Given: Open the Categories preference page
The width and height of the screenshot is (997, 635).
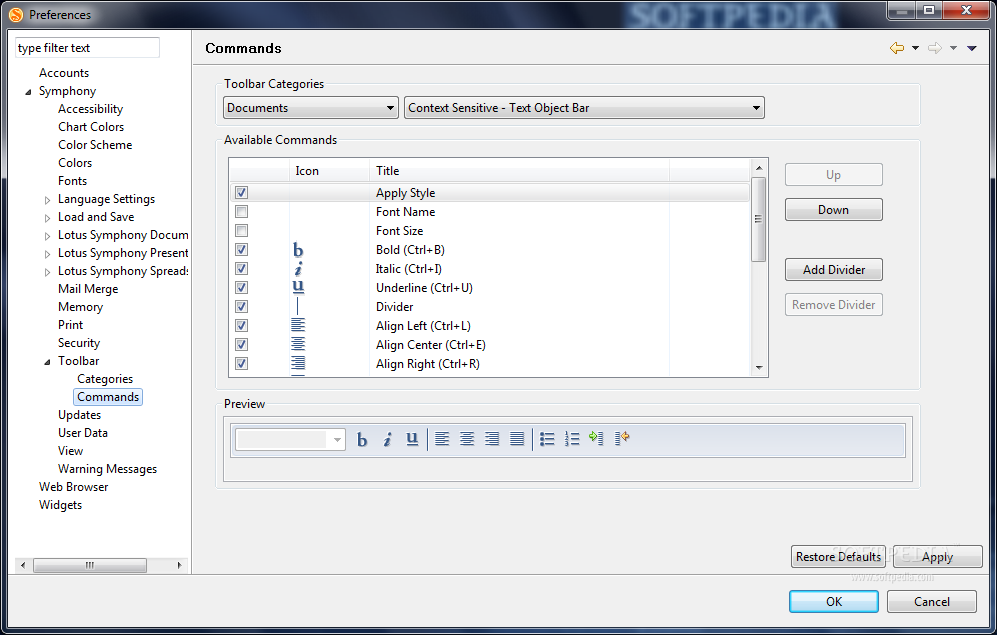Looking at the screenshot, I should (x=105, y=379).
